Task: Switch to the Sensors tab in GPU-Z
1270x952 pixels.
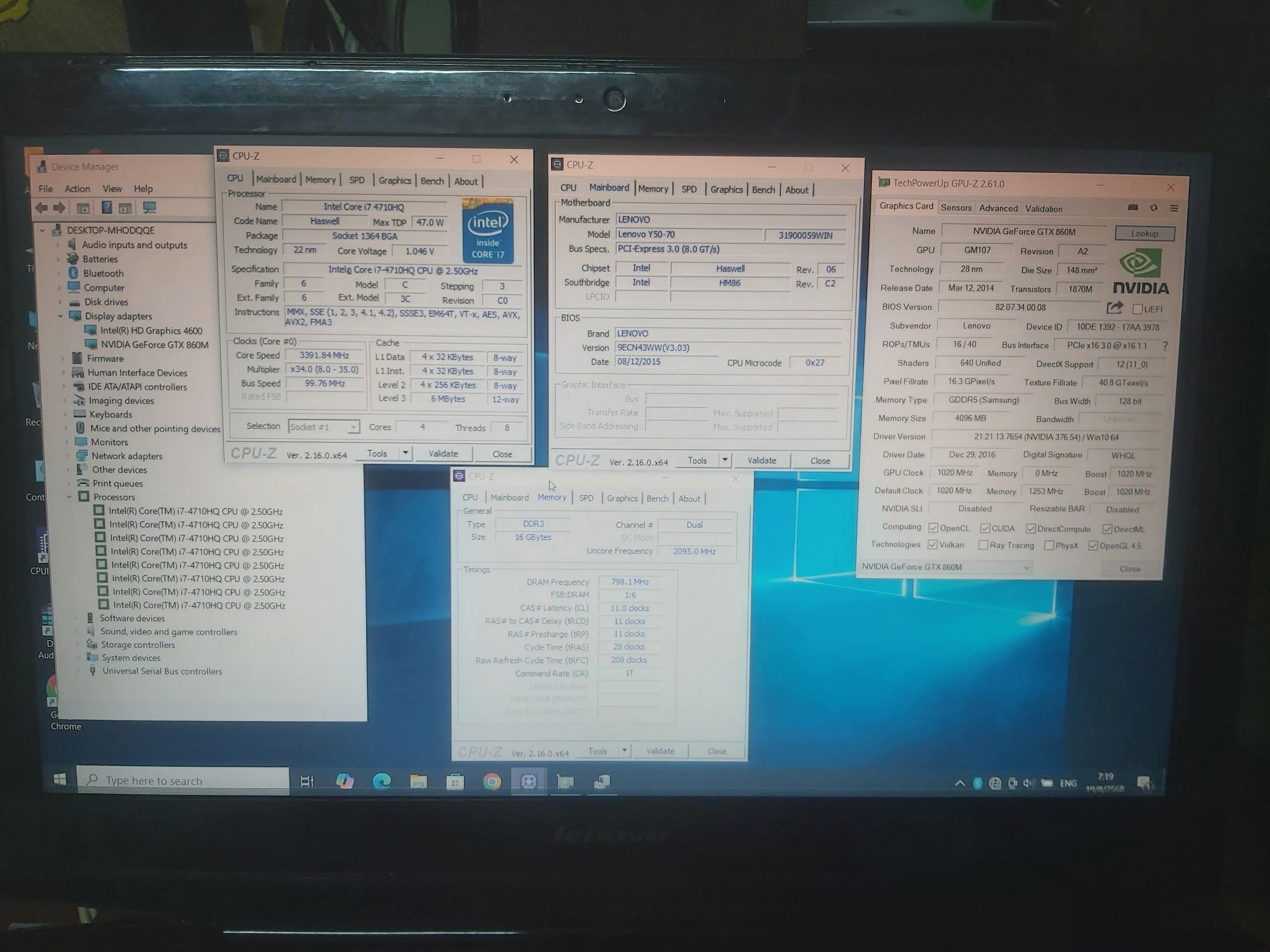Action: click(x=956, y=208)
